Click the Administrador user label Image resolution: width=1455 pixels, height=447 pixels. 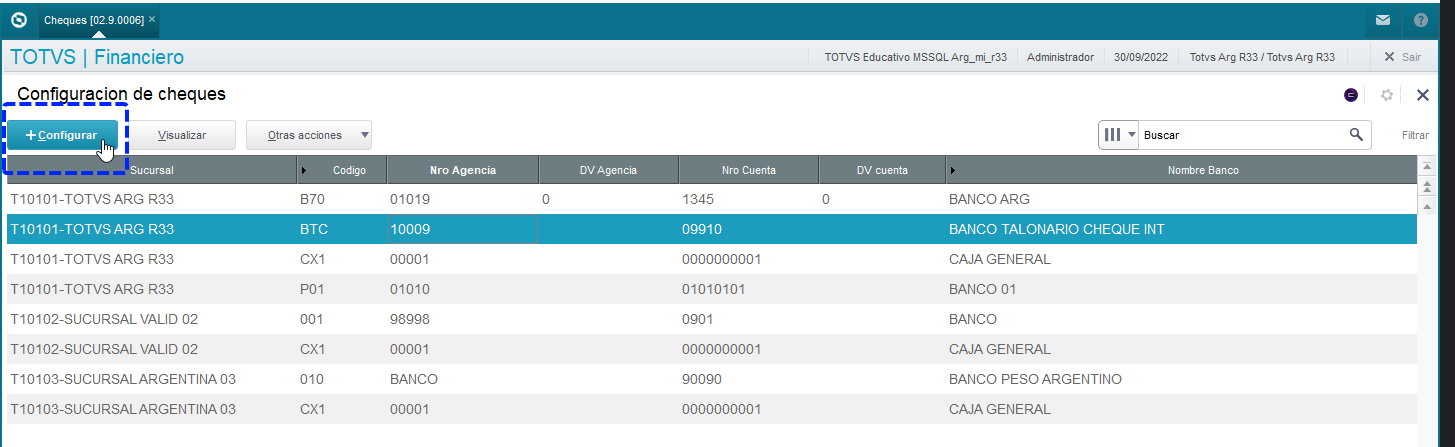[1060, 57]
